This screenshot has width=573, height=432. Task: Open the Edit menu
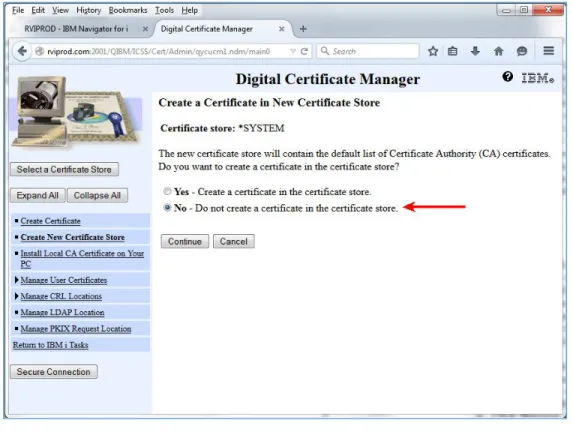pyautogui.click(x=38, y=10)
